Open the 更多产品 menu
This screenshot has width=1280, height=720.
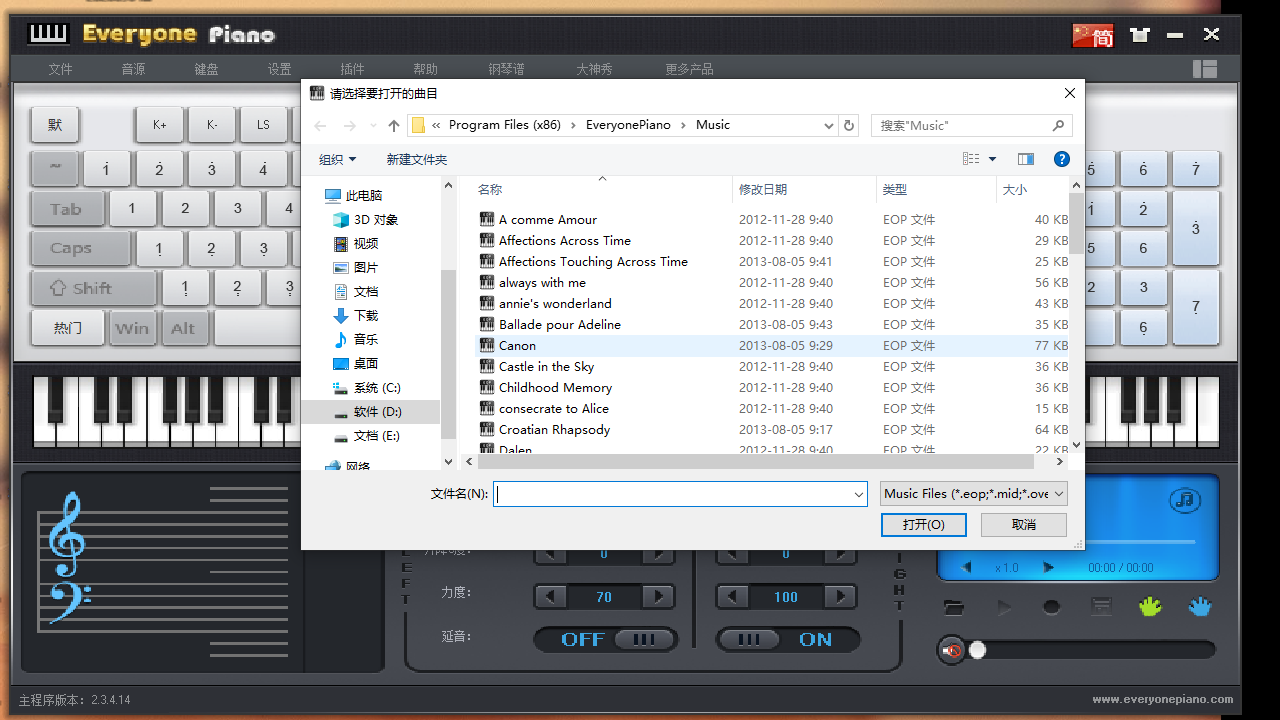[689, 69]
